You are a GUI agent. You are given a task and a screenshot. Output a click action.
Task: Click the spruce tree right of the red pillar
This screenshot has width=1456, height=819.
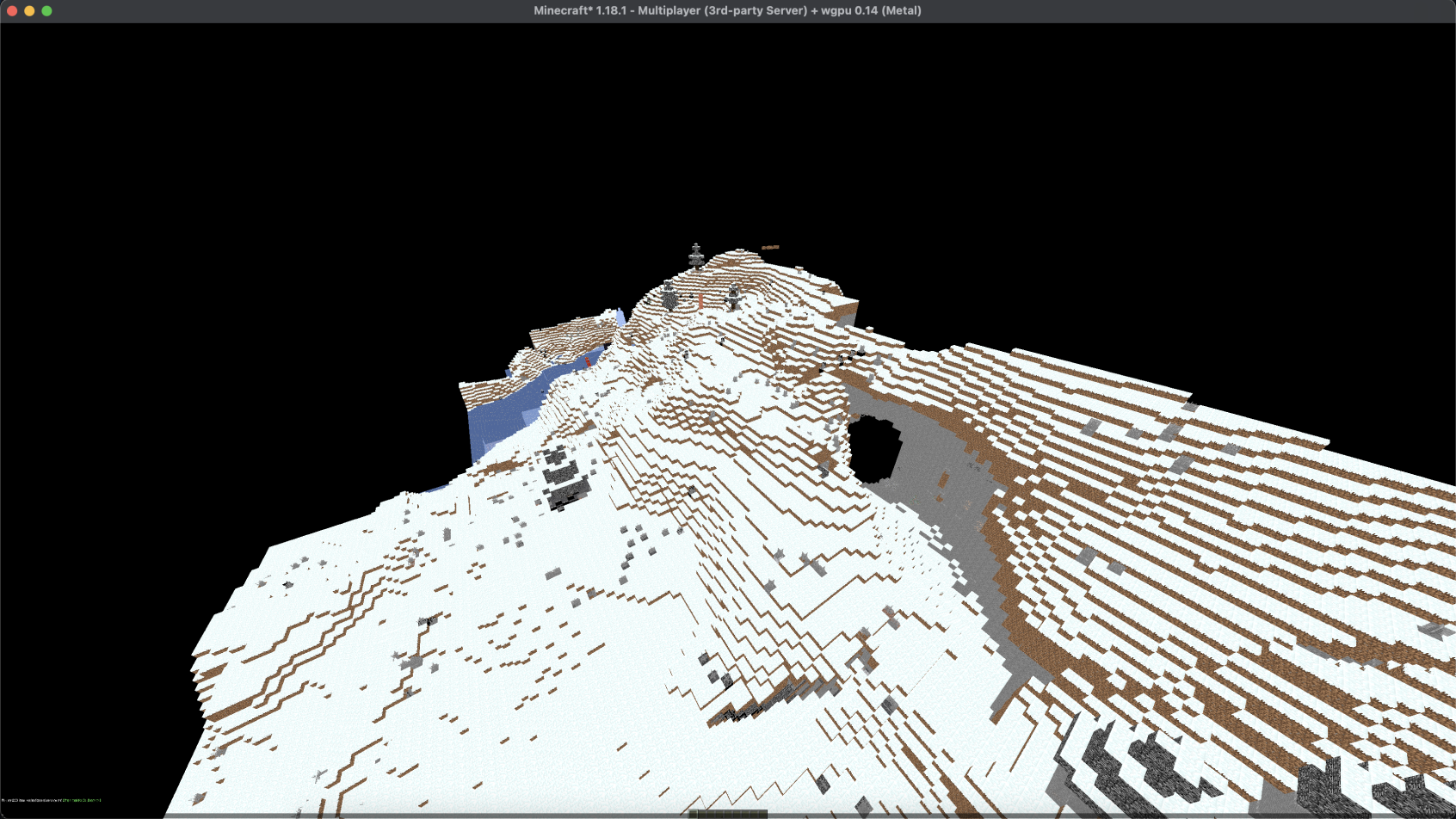click(x=733, y=298)
